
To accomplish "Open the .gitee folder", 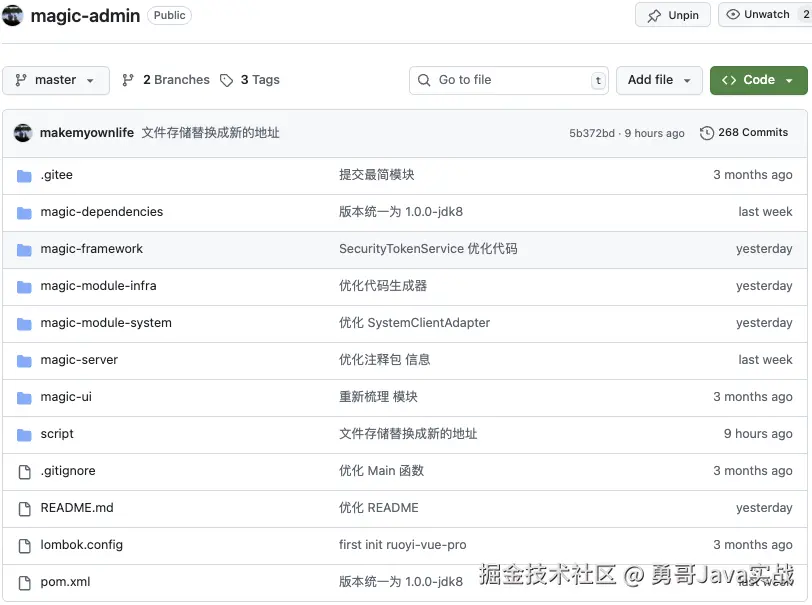I will (56, 175).
